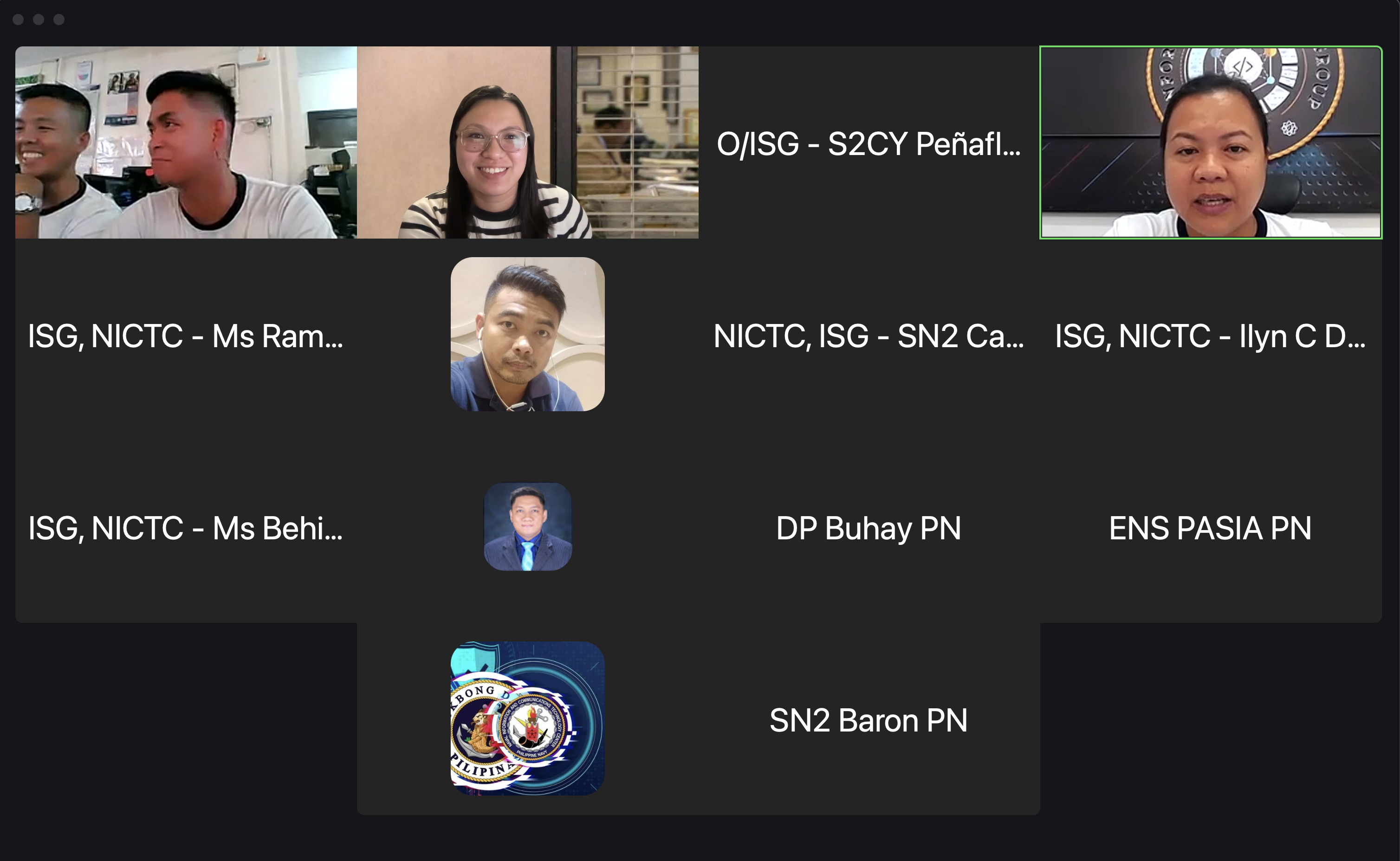The image size is (1400, 861).
Task: Select the DP Buhay PN participant tile
Action: point(869,527)
